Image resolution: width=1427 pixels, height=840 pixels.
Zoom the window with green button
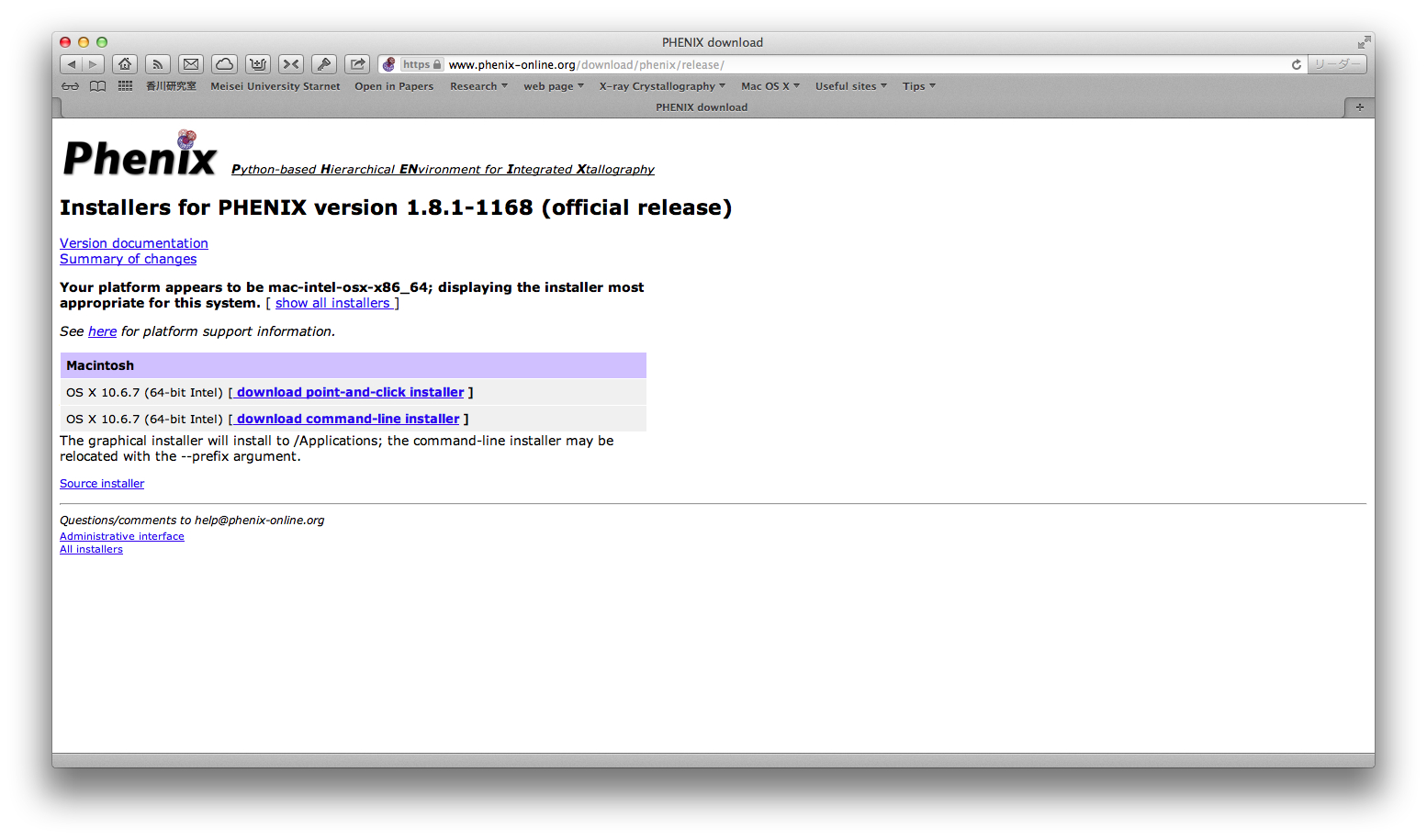pos(102,42)
